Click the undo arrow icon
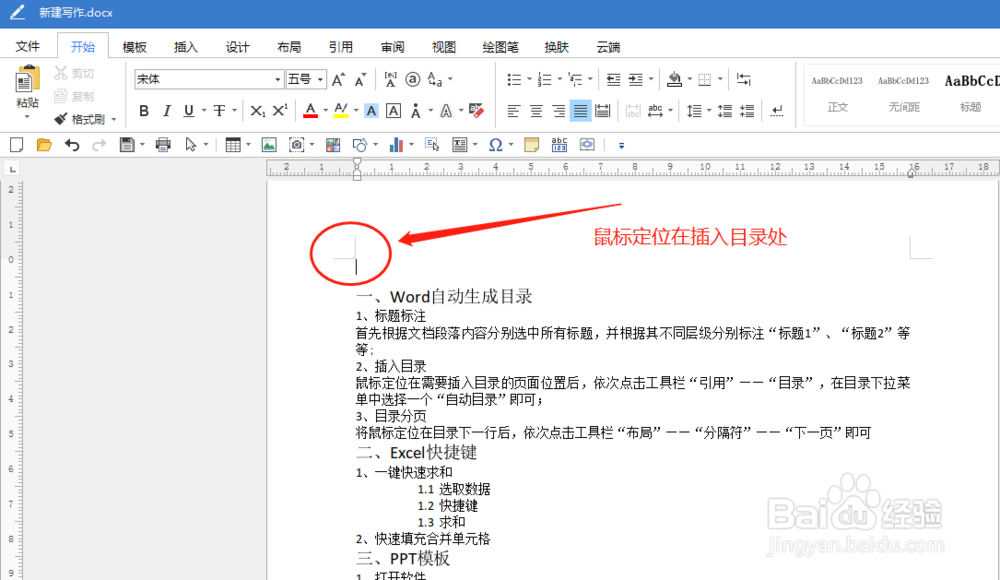 pos(70,145)
